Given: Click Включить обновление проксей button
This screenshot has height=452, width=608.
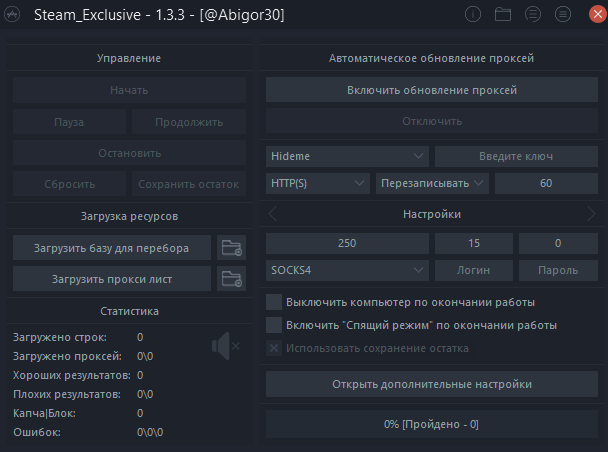Looking at the screenshot, I should (x=432, y=90).
